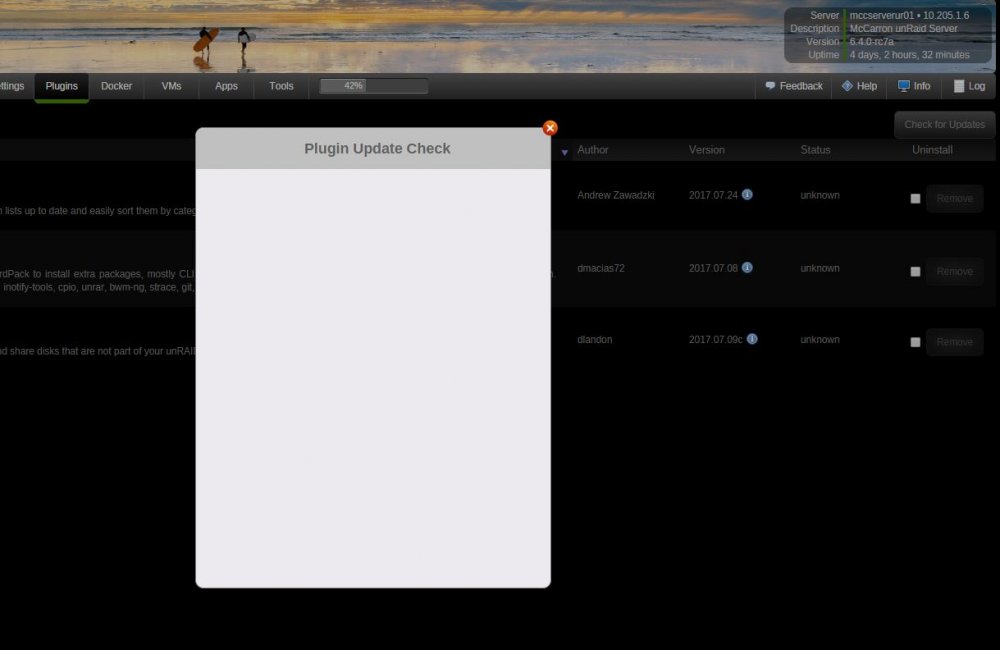This screenshot has width=1000, height=650.
Task: Click author name dlandon
Action: 594,339
